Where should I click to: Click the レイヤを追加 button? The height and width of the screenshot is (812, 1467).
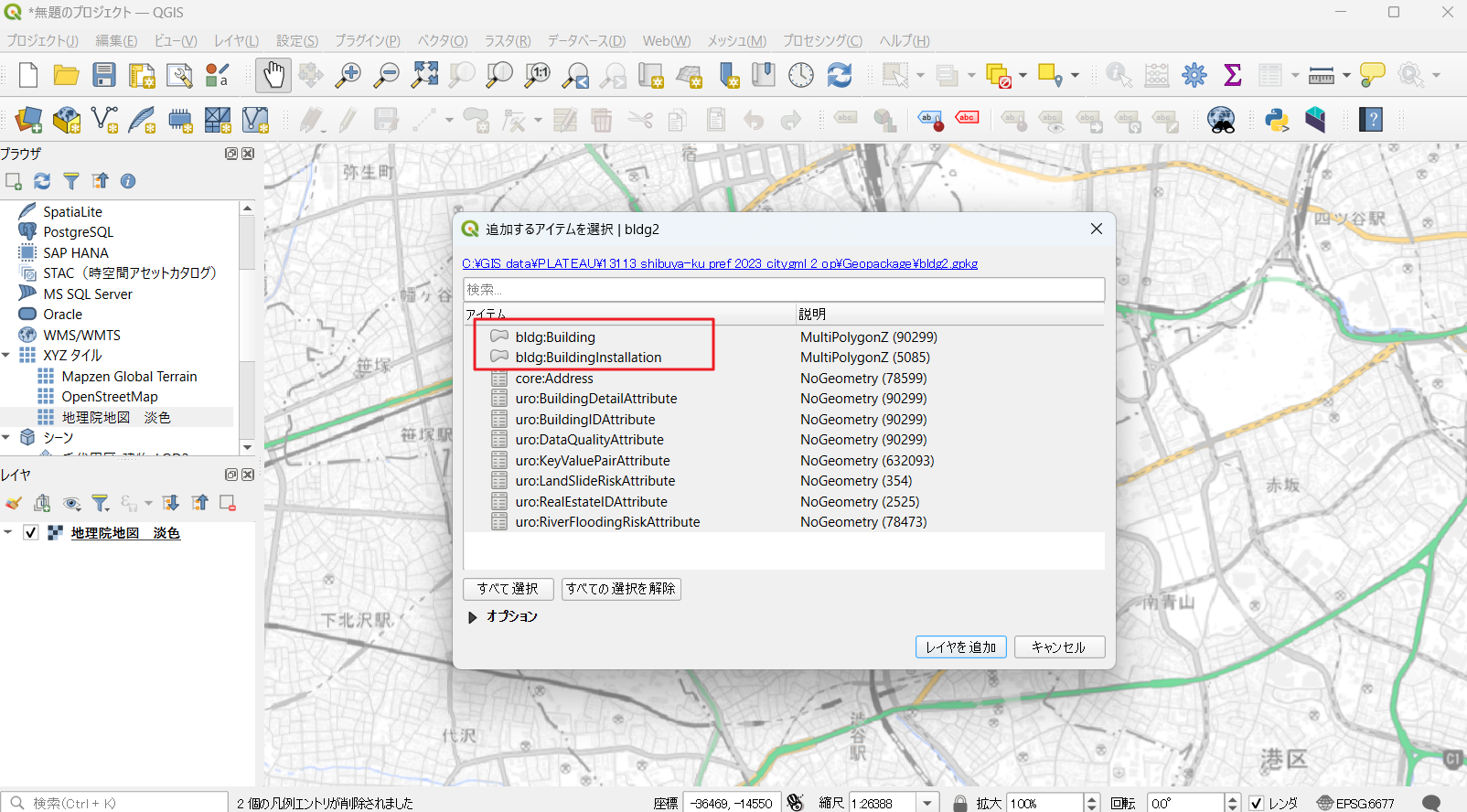960,646
